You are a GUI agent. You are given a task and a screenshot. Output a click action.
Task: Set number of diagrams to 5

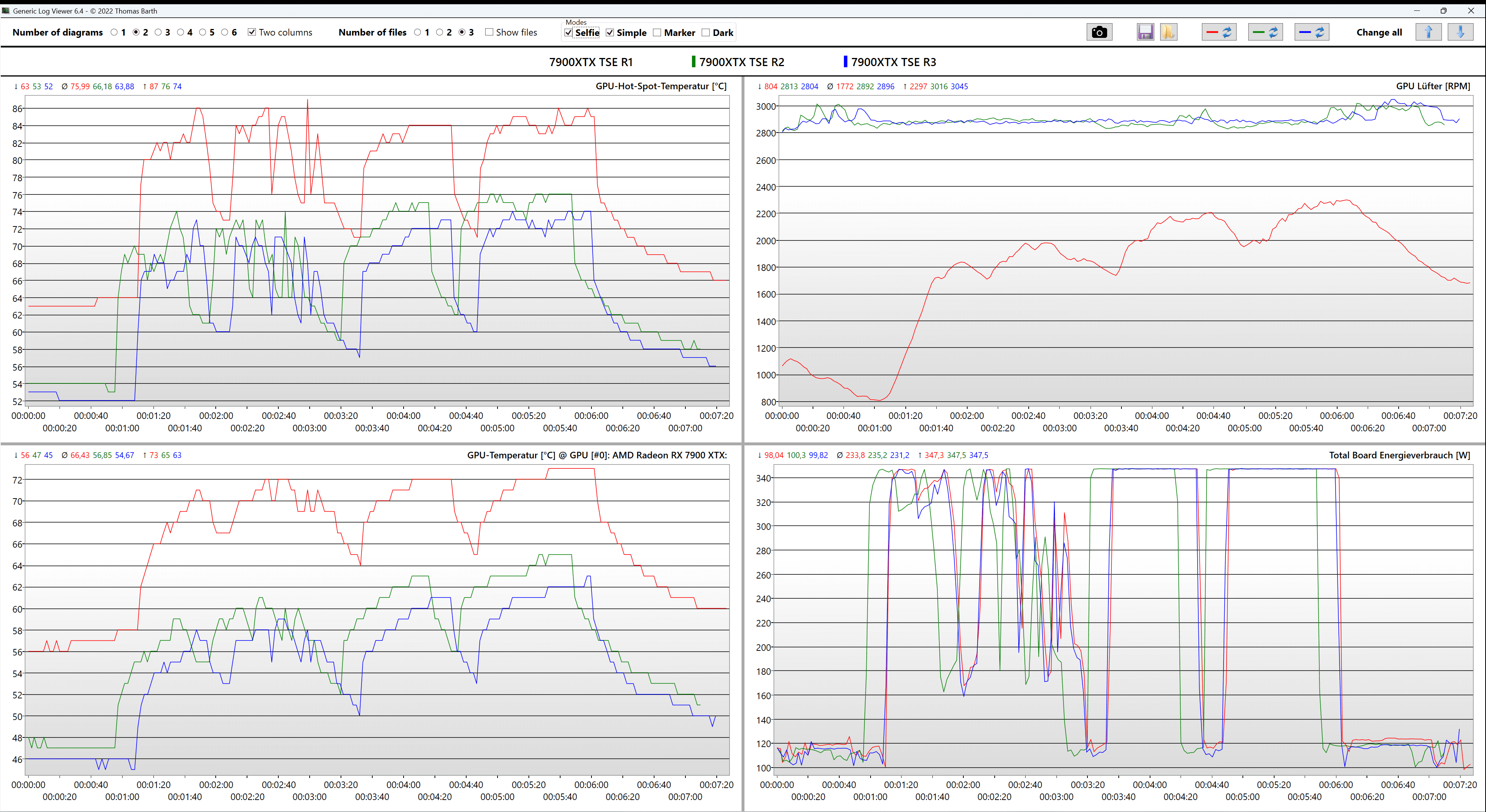click(203, 32)
